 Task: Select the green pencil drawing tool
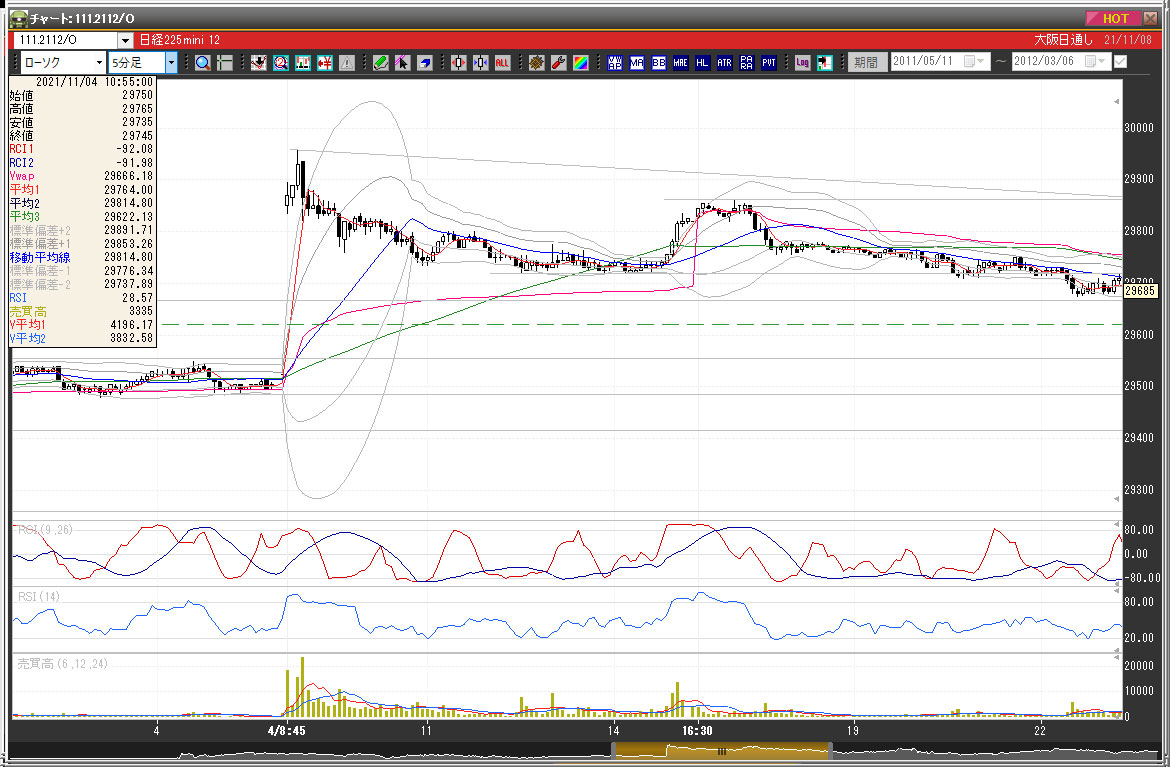381,63
